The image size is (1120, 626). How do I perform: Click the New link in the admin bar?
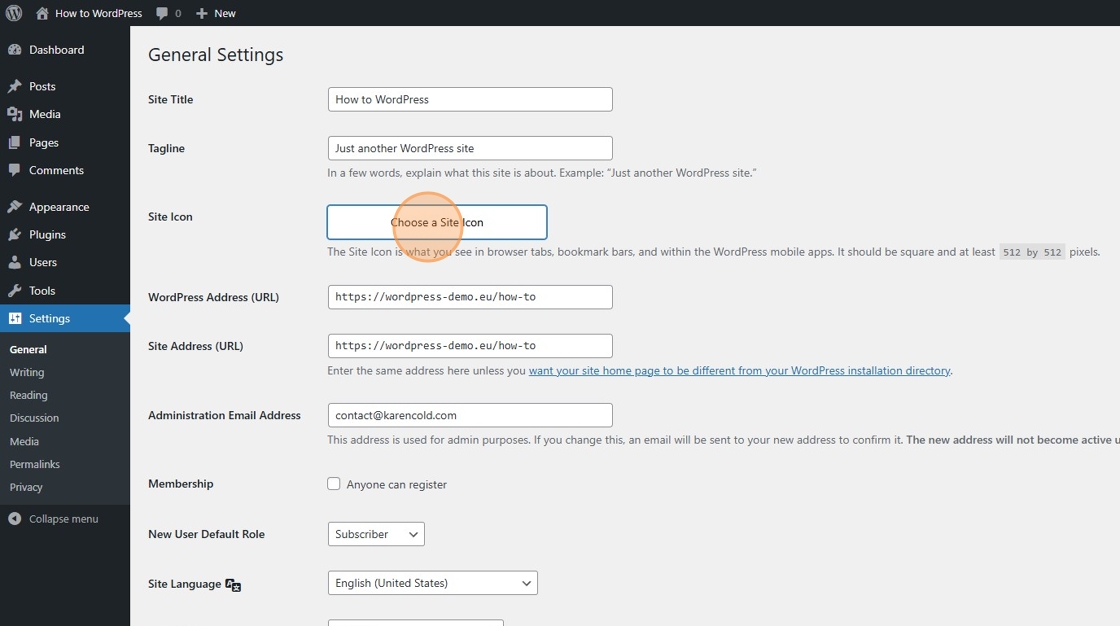(224, 13)
